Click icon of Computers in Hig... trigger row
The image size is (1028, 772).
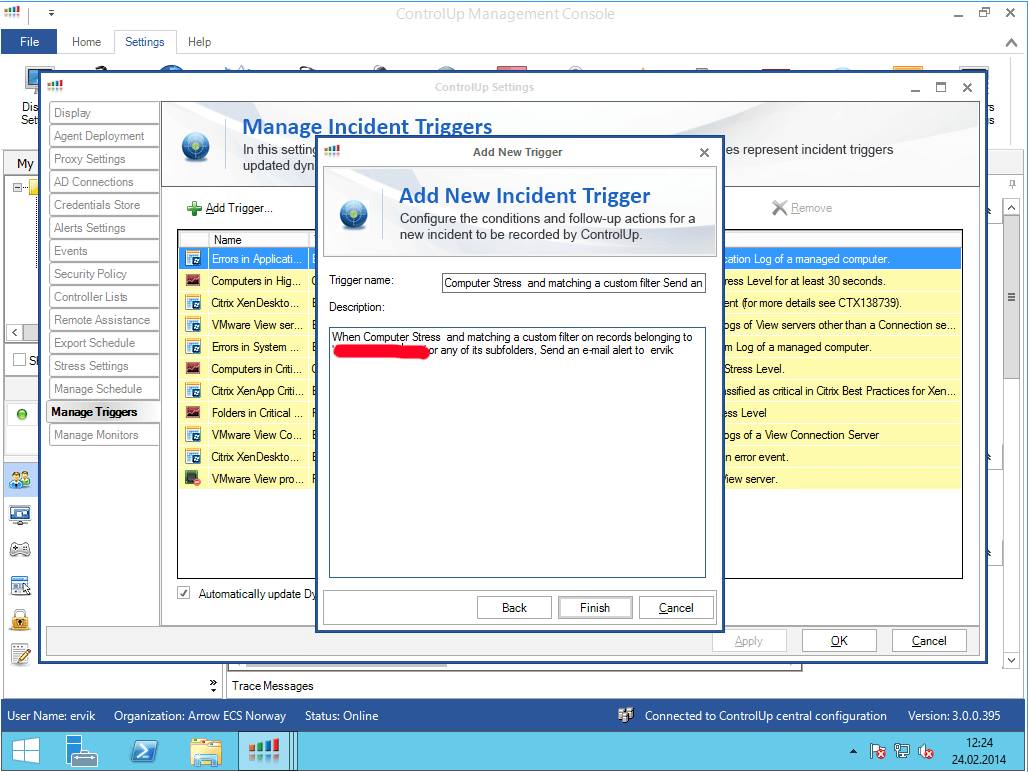coord(193,280)
